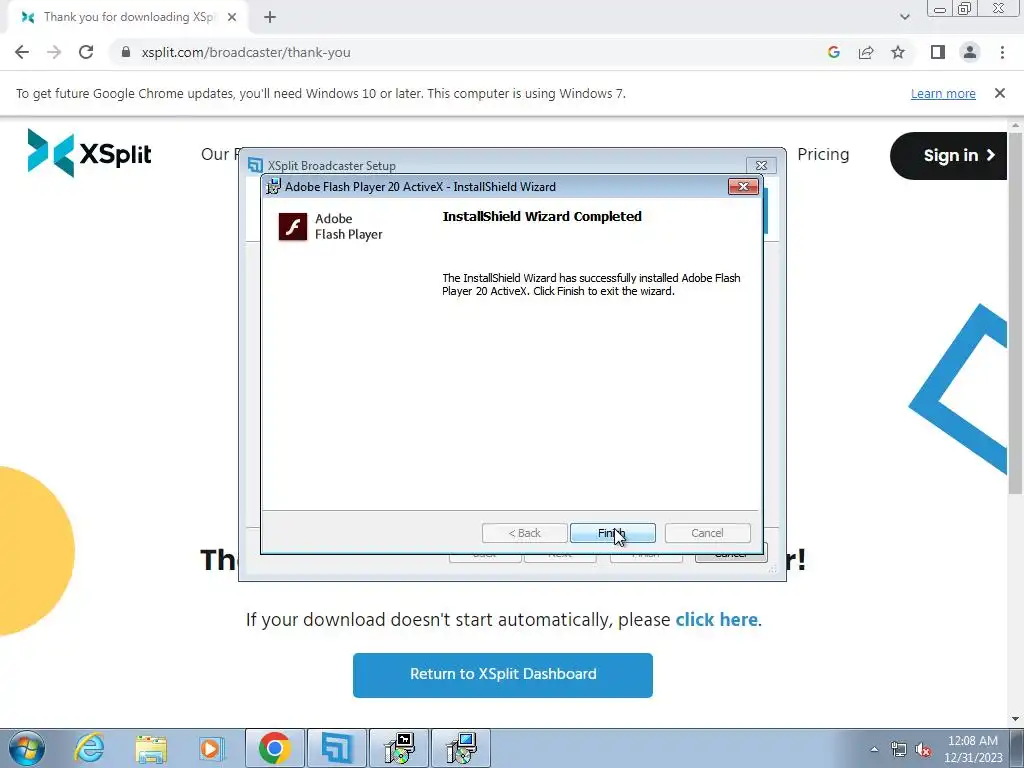The image size is (1024, 768).
Task: Toggle the Chrome side panel icon
Action: pos(938,52)
